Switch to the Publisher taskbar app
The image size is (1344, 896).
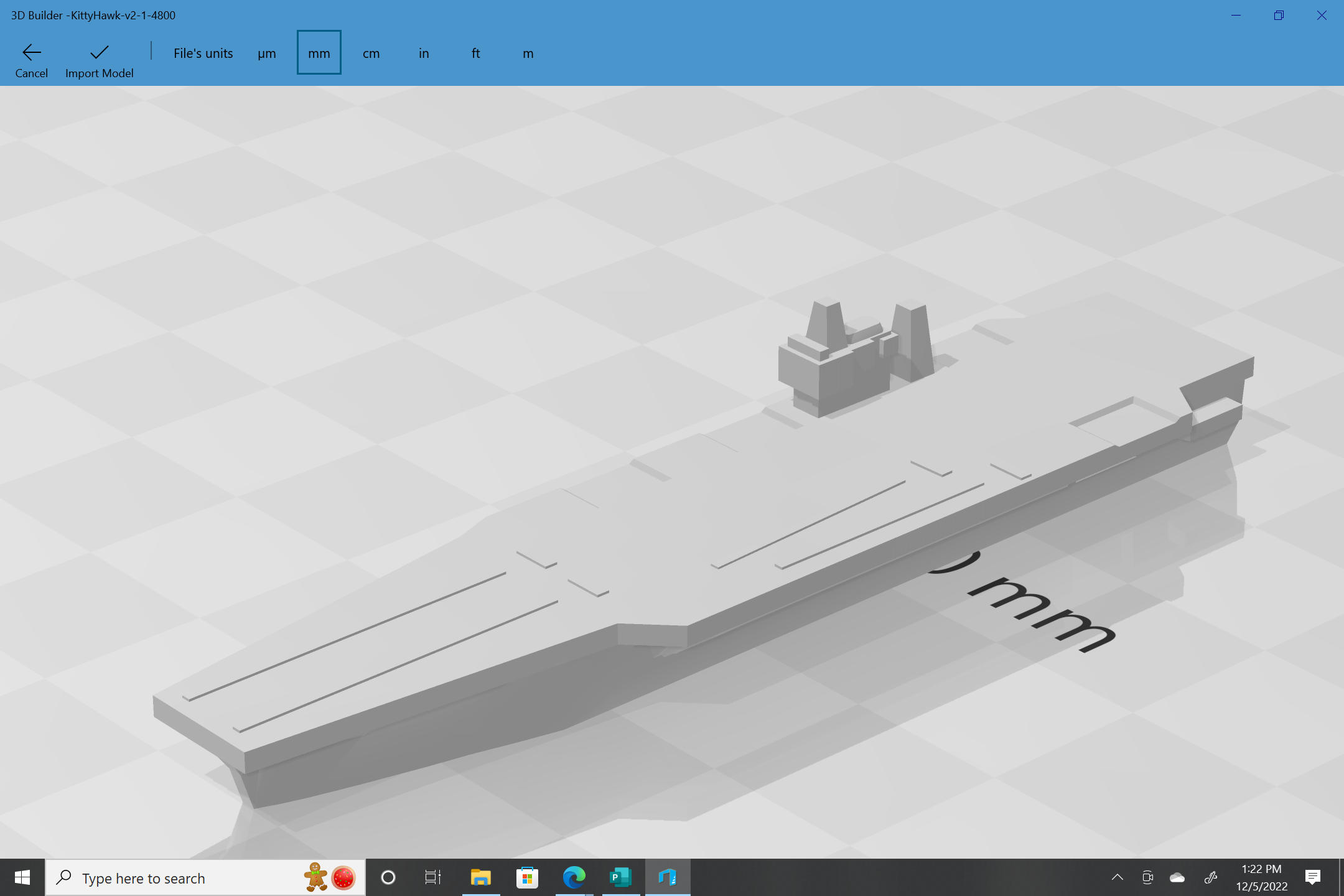coord(620,877)
